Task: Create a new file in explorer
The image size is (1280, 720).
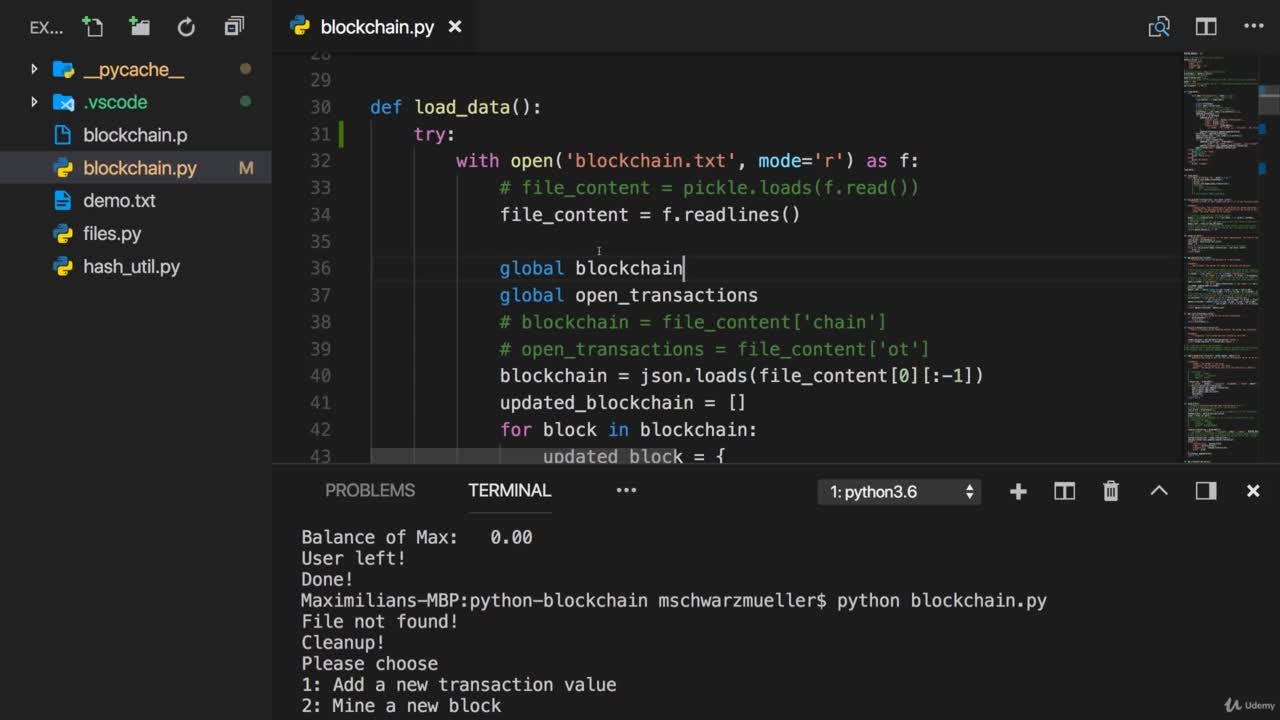Action: pyautogui.click(x=92, y=27)
